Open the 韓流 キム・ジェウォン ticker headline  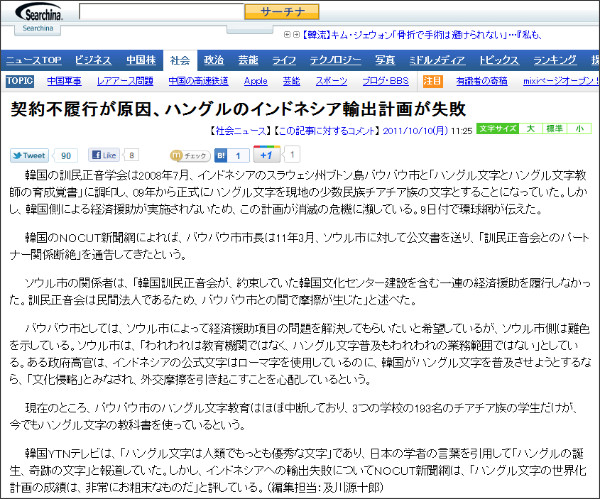421,35
